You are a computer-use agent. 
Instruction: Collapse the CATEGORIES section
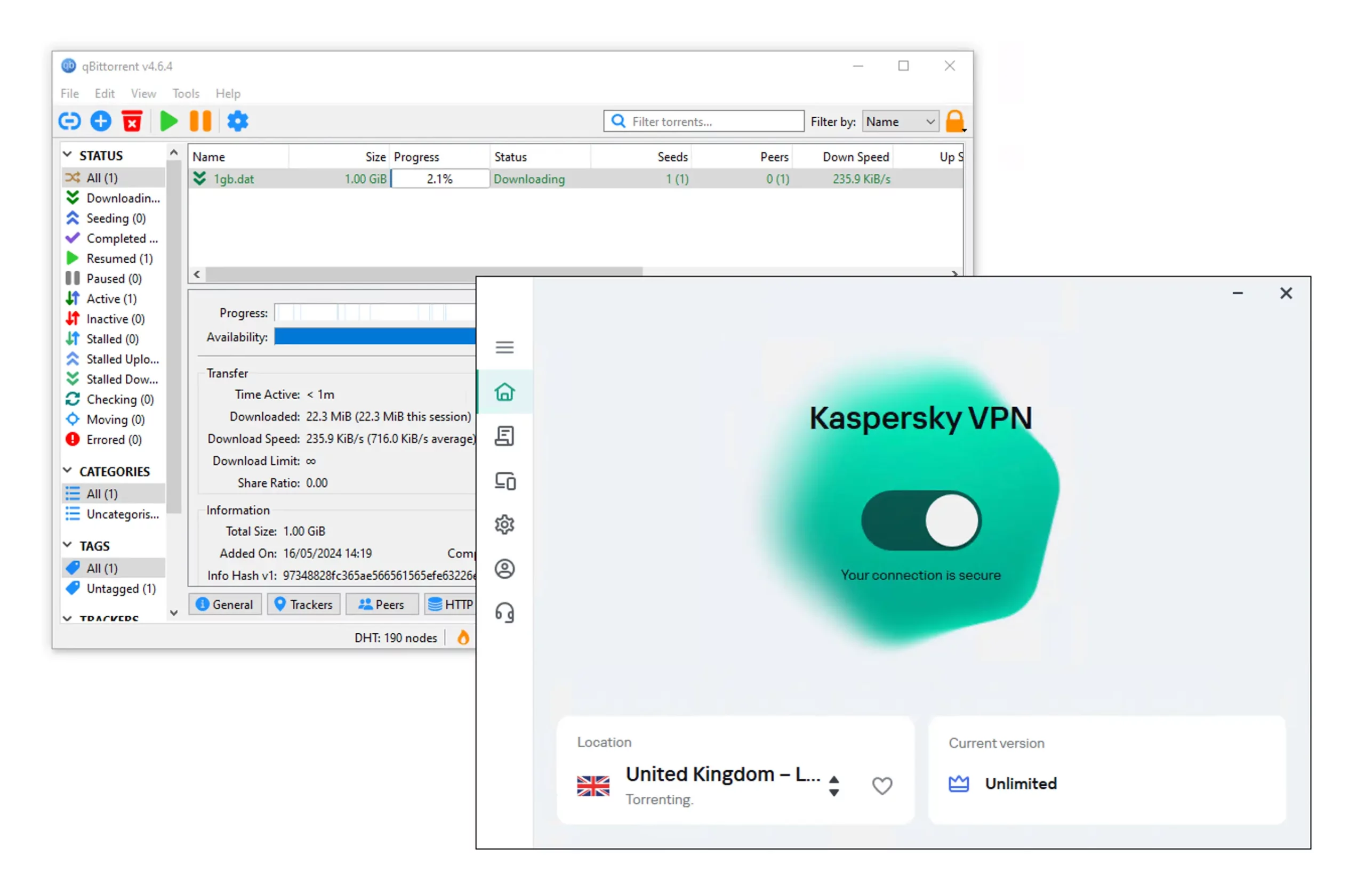(x=67, y=470)
